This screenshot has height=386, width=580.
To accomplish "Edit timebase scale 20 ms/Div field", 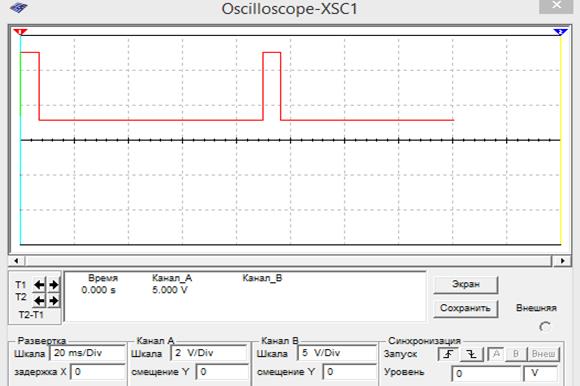I will click(x=87, y=353).
